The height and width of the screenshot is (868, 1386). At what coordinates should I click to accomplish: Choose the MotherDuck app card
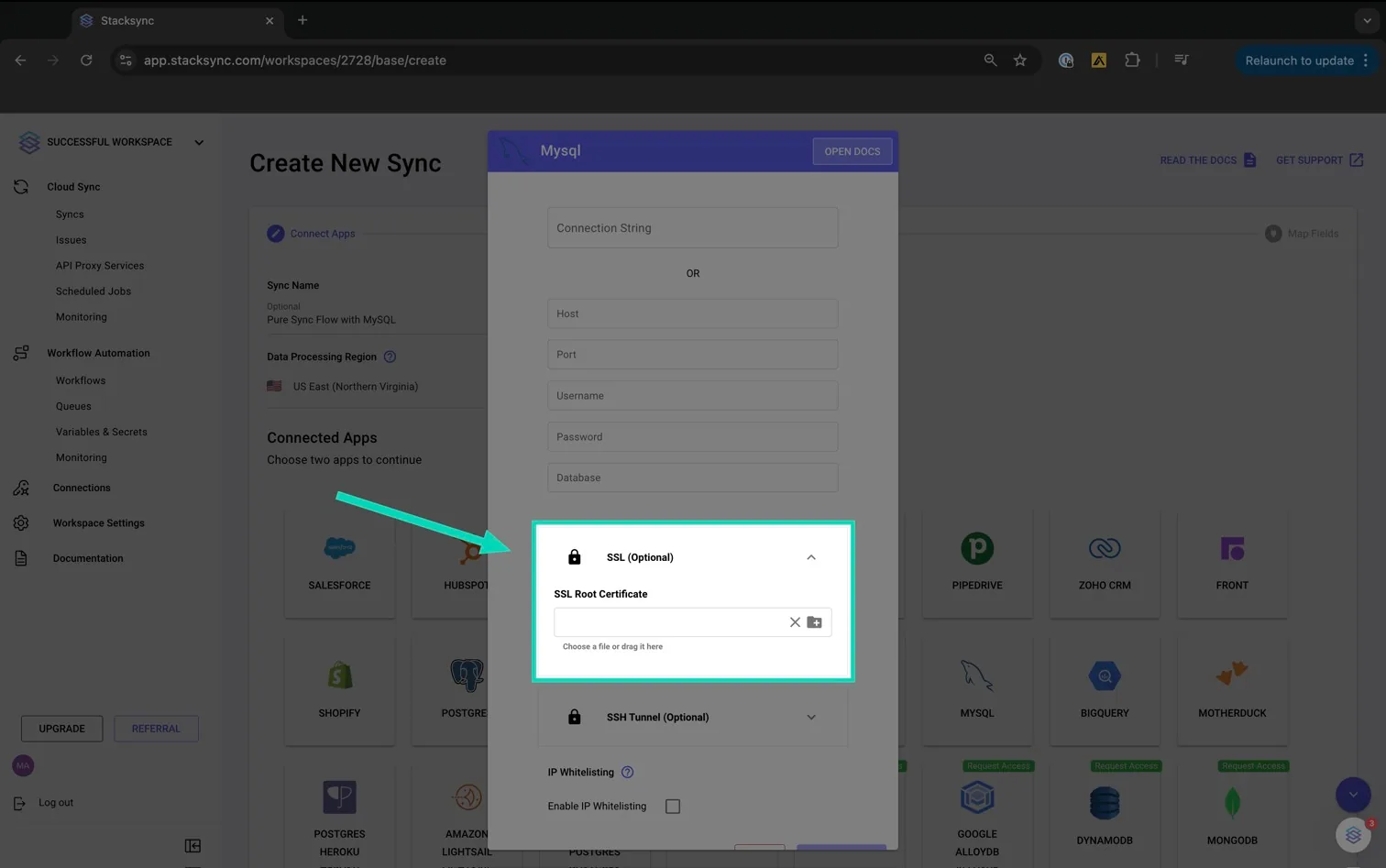pyautogui.click(x=1232, y=690)
